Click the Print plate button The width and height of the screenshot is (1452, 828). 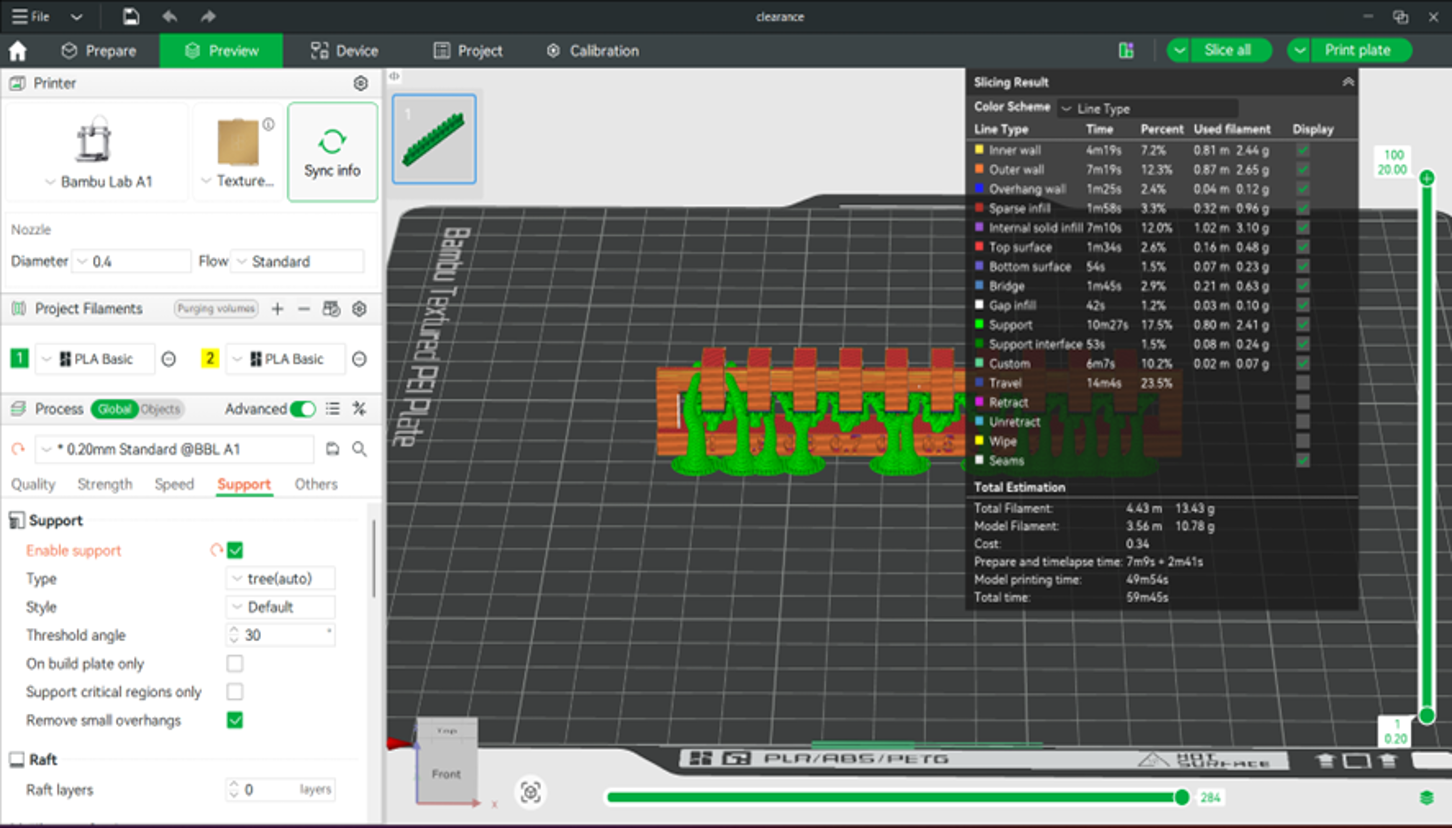[x=1360, y=51]
